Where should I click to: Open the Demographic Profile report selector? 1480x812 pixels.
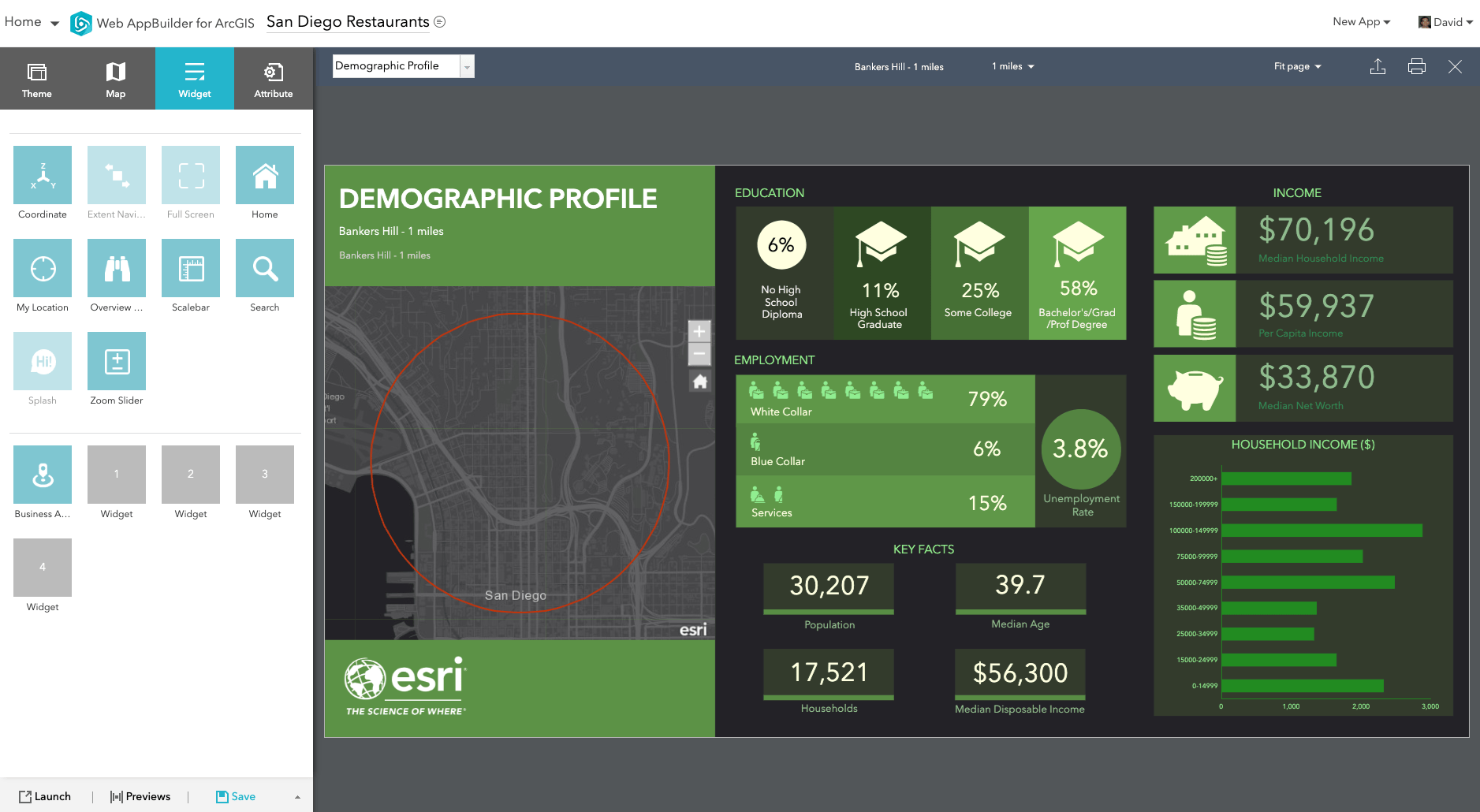(468, 66)
